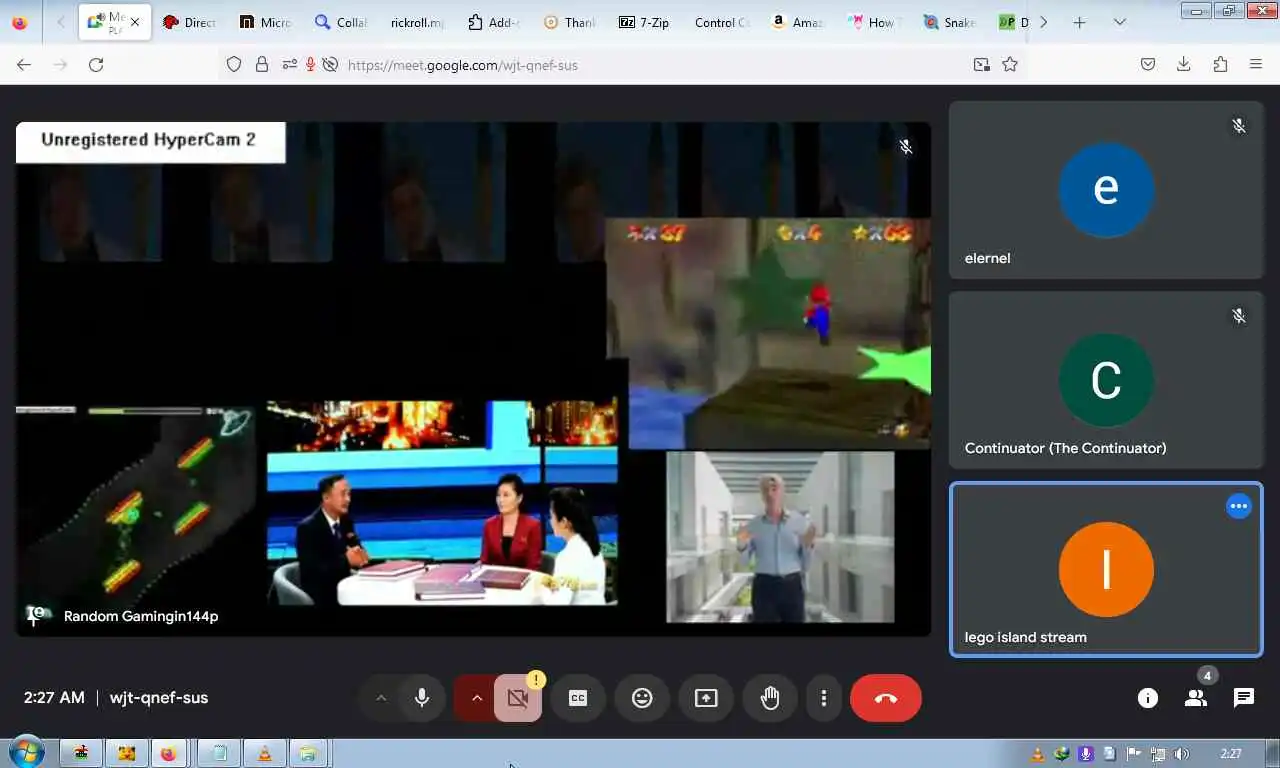The width and height of the screenshot is (1280, 768).
Task: Open chat with everyone icon
Action: [1244, 698]
